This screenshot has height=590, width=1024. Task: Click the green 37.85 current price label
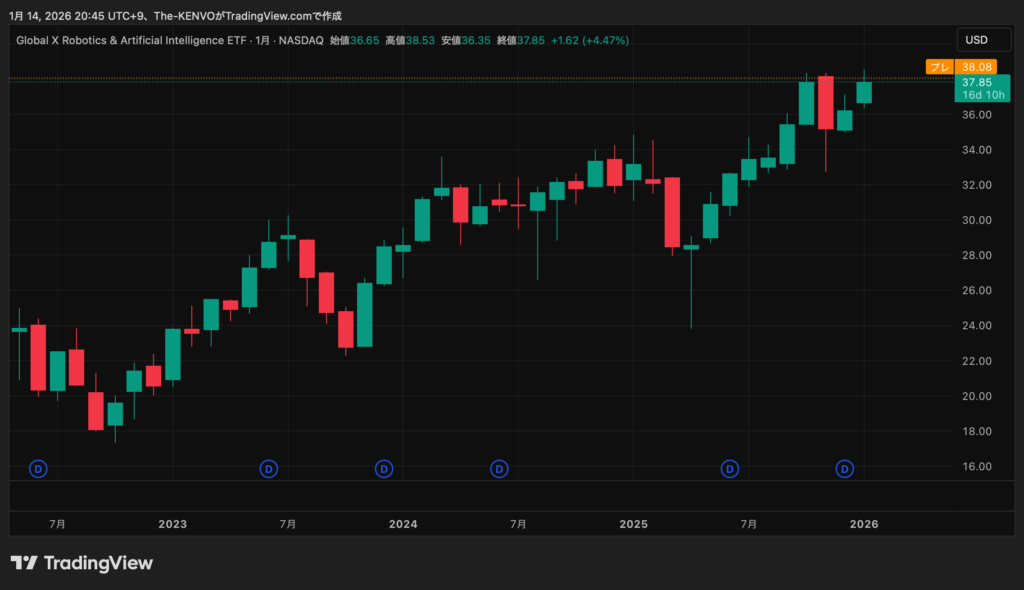976,88
